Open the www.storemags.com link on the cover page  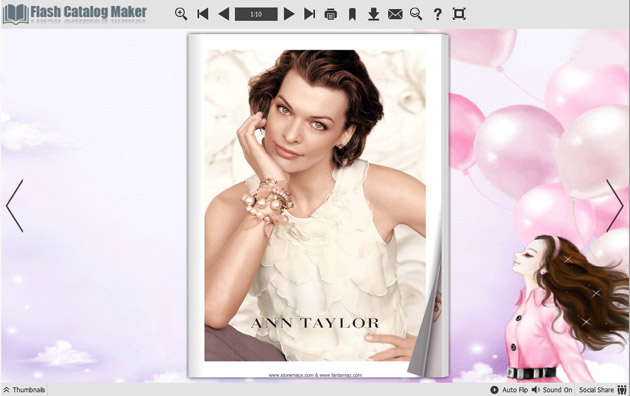291,375
